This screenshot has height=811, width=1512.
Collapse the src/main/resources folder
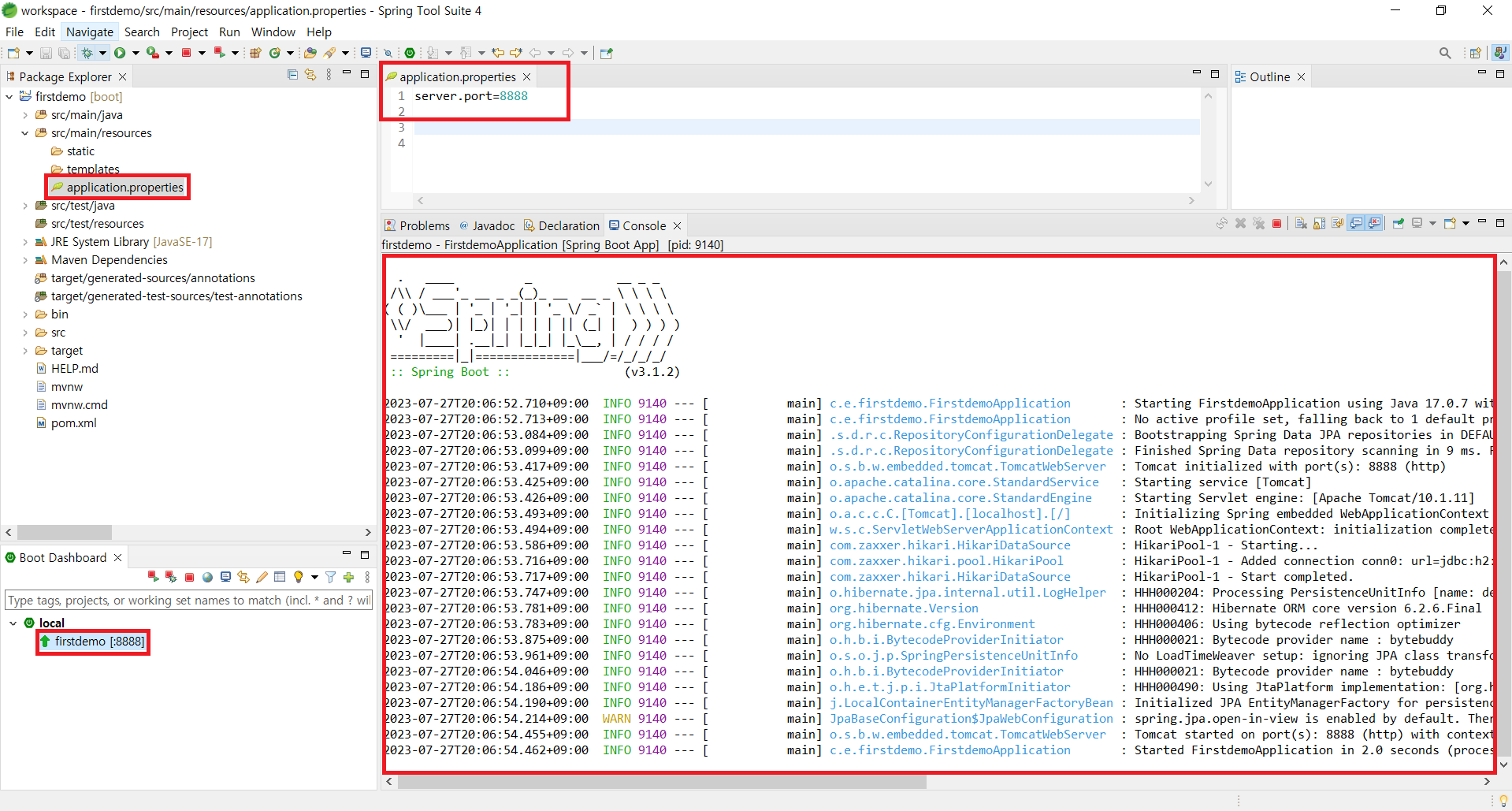coord(25,133)
